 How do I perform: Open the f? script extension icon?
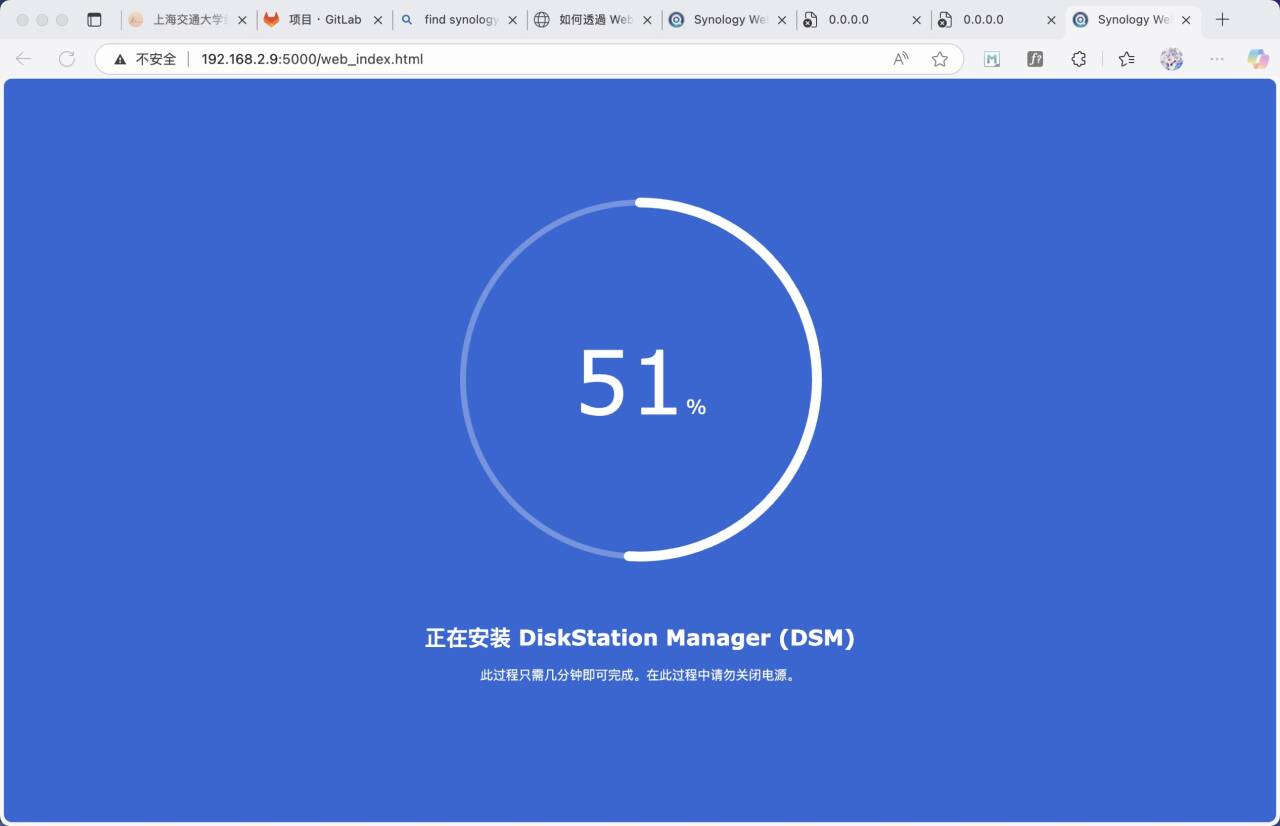[1035, 59]
